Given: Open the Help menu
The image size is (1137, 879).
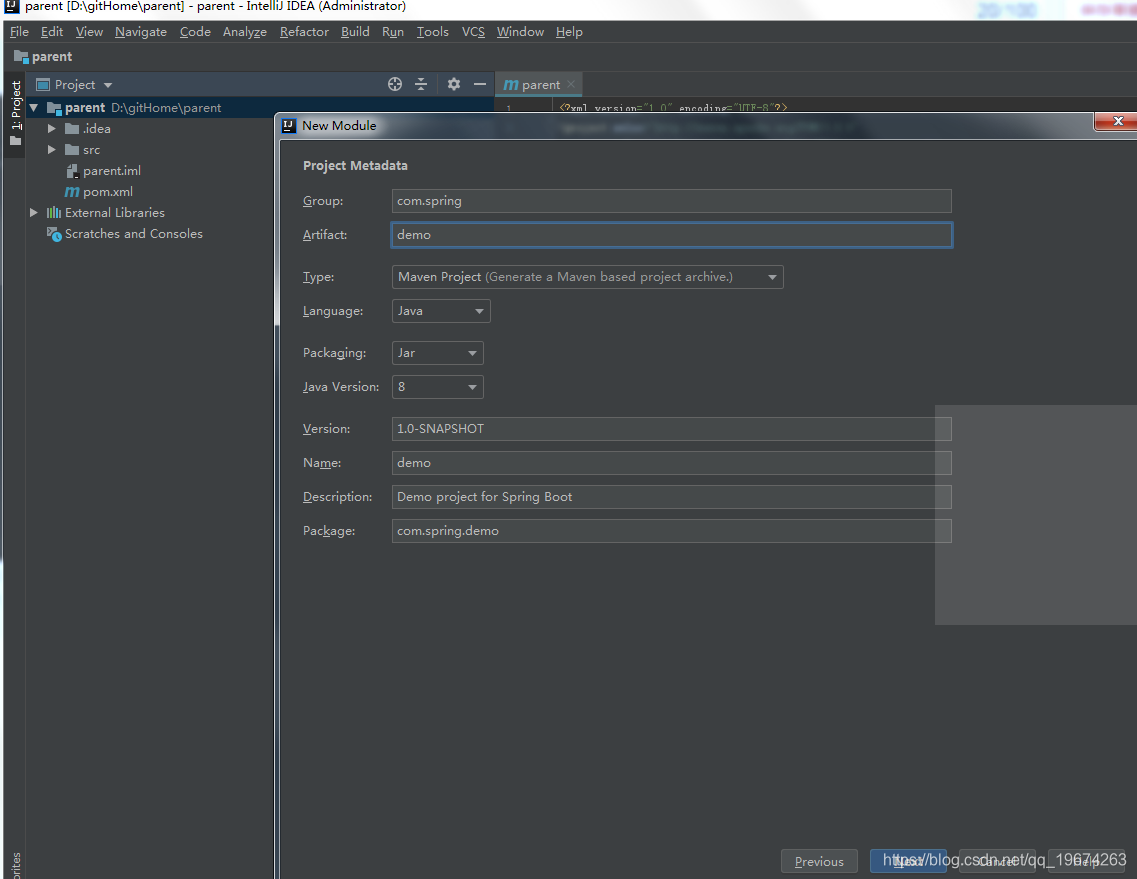Looking at the screenshot, I should tap(569, 32).
